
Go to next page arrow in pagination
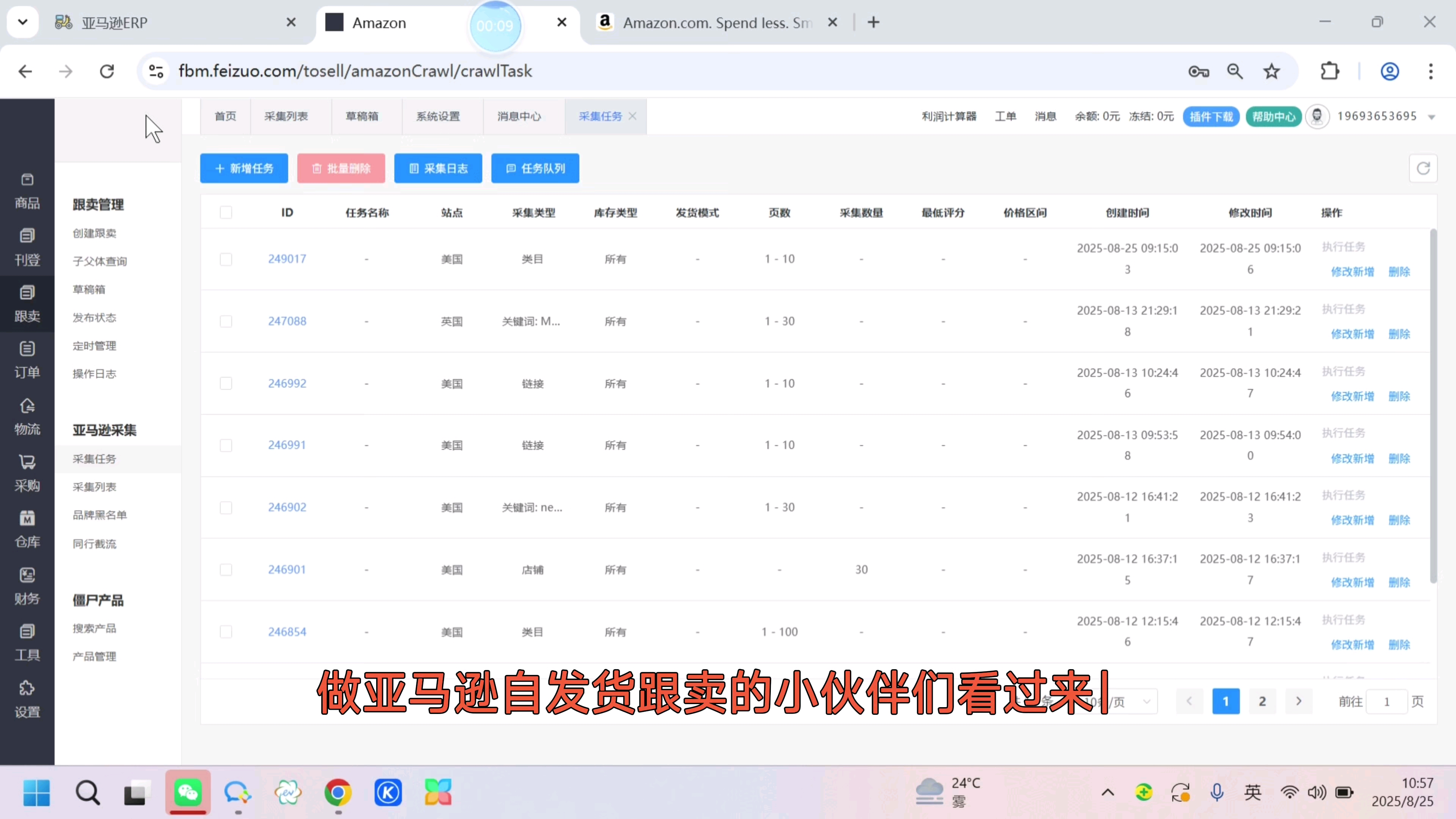[x=1298, y=701]
